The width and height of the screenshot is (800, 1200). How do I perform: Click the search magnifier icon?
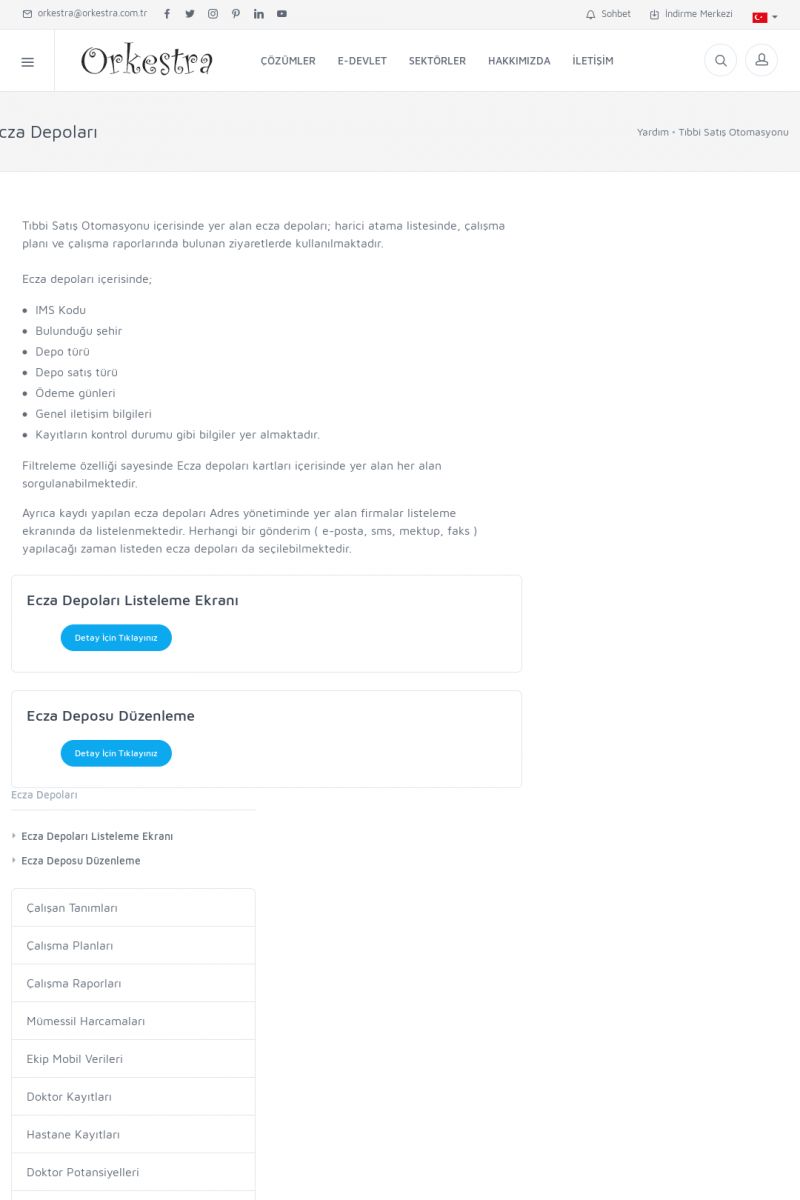pyautogui.click(x=720, y=61)
